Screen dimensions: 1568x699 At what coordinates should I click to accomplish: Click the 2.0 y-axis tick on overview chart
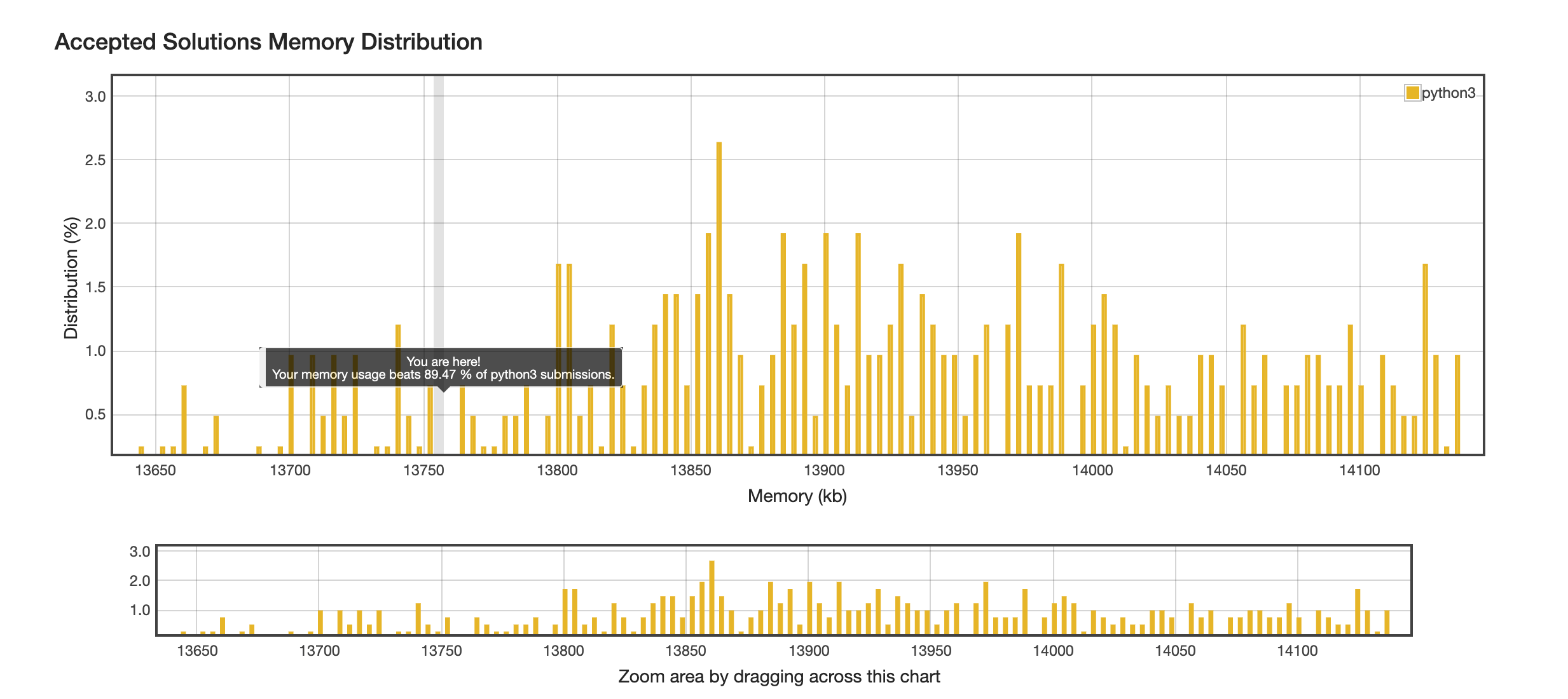click(140, 581)
